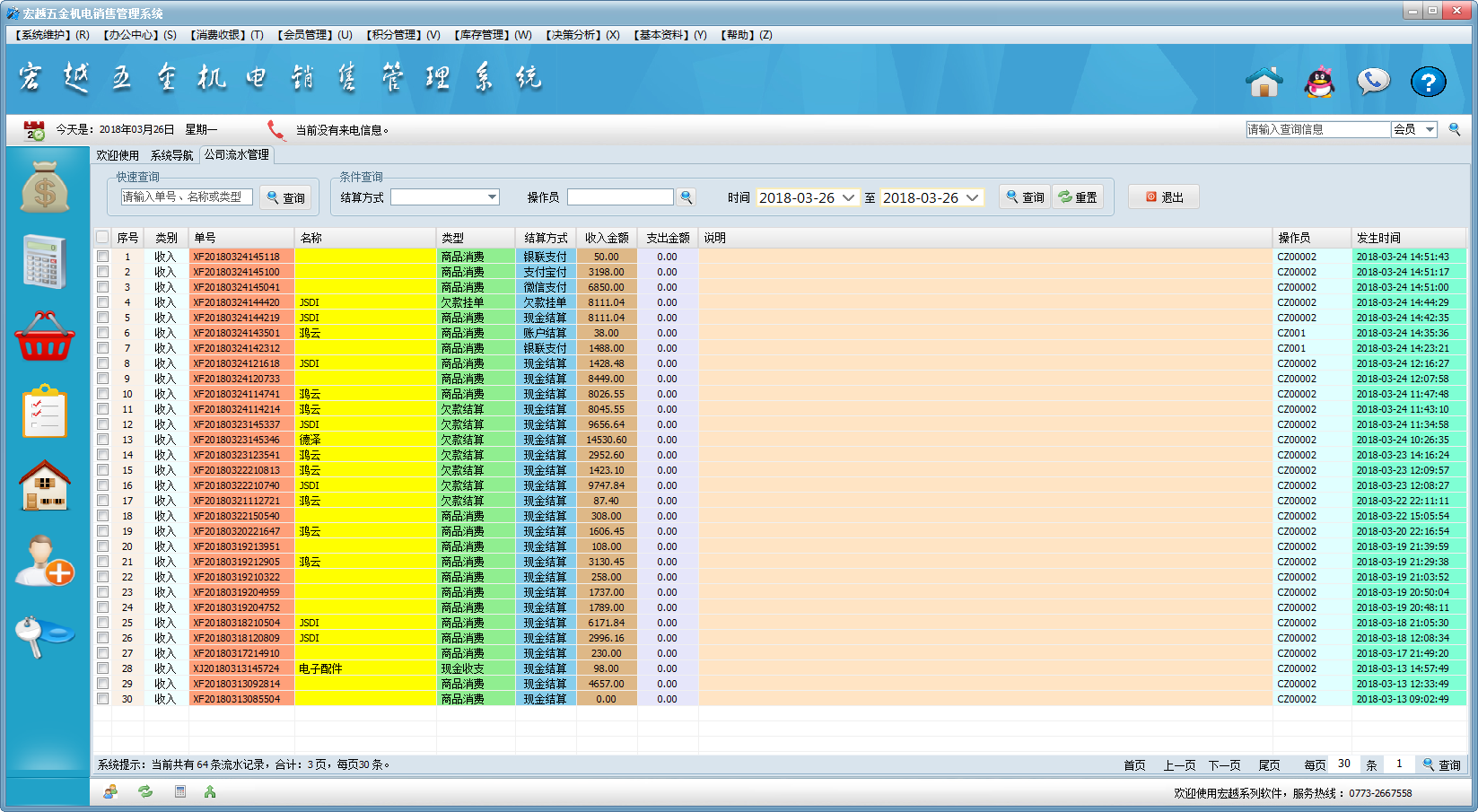Click the add member sidebar icon

(45, 561)
